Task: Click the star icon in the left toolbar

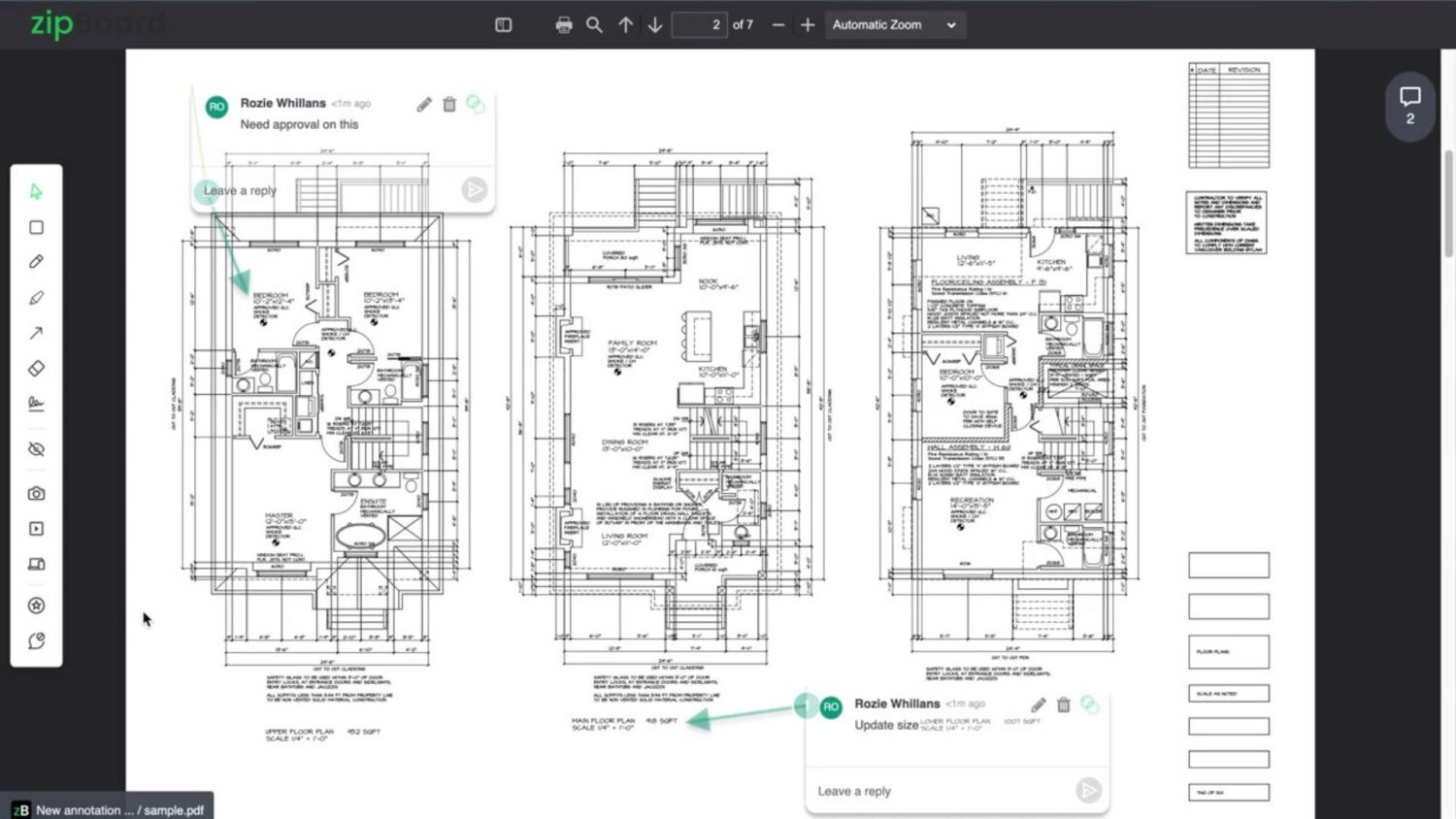Action: pyautogui.click(x=36, y=606)
